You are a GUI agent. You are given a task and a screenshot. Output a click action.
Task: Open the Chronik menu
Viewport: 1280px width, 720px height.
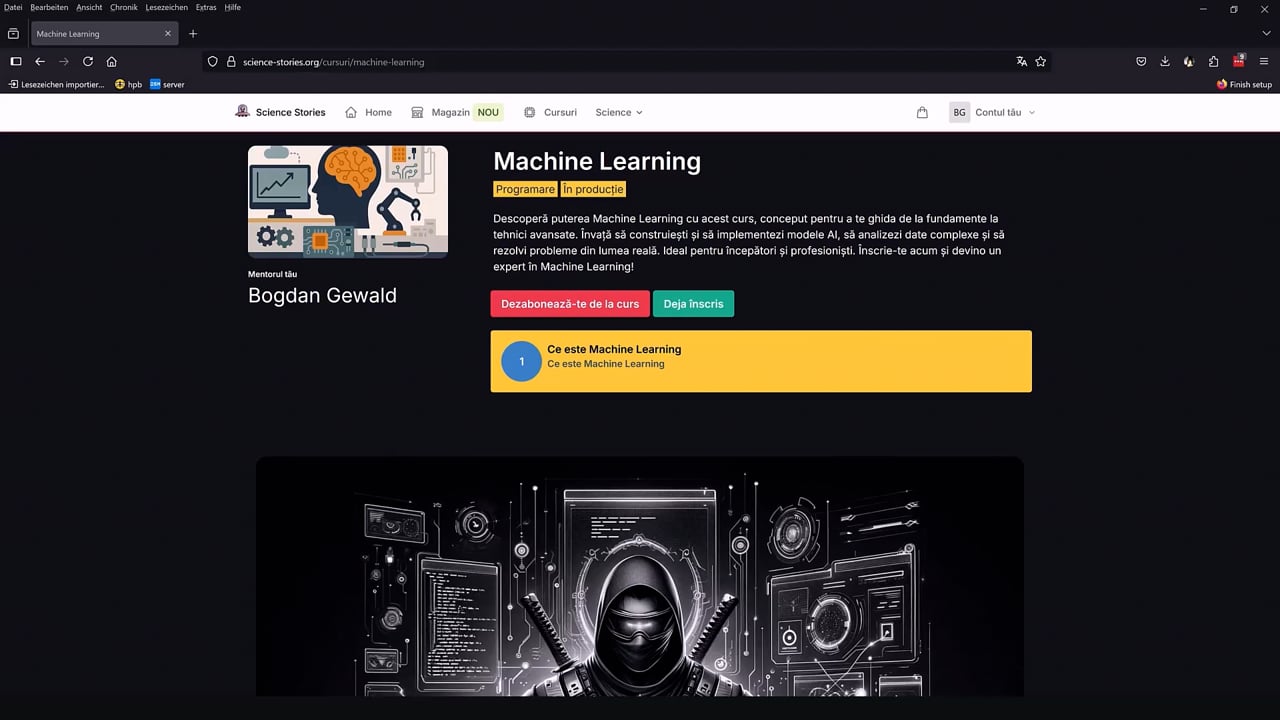click(x=124, y=7)
